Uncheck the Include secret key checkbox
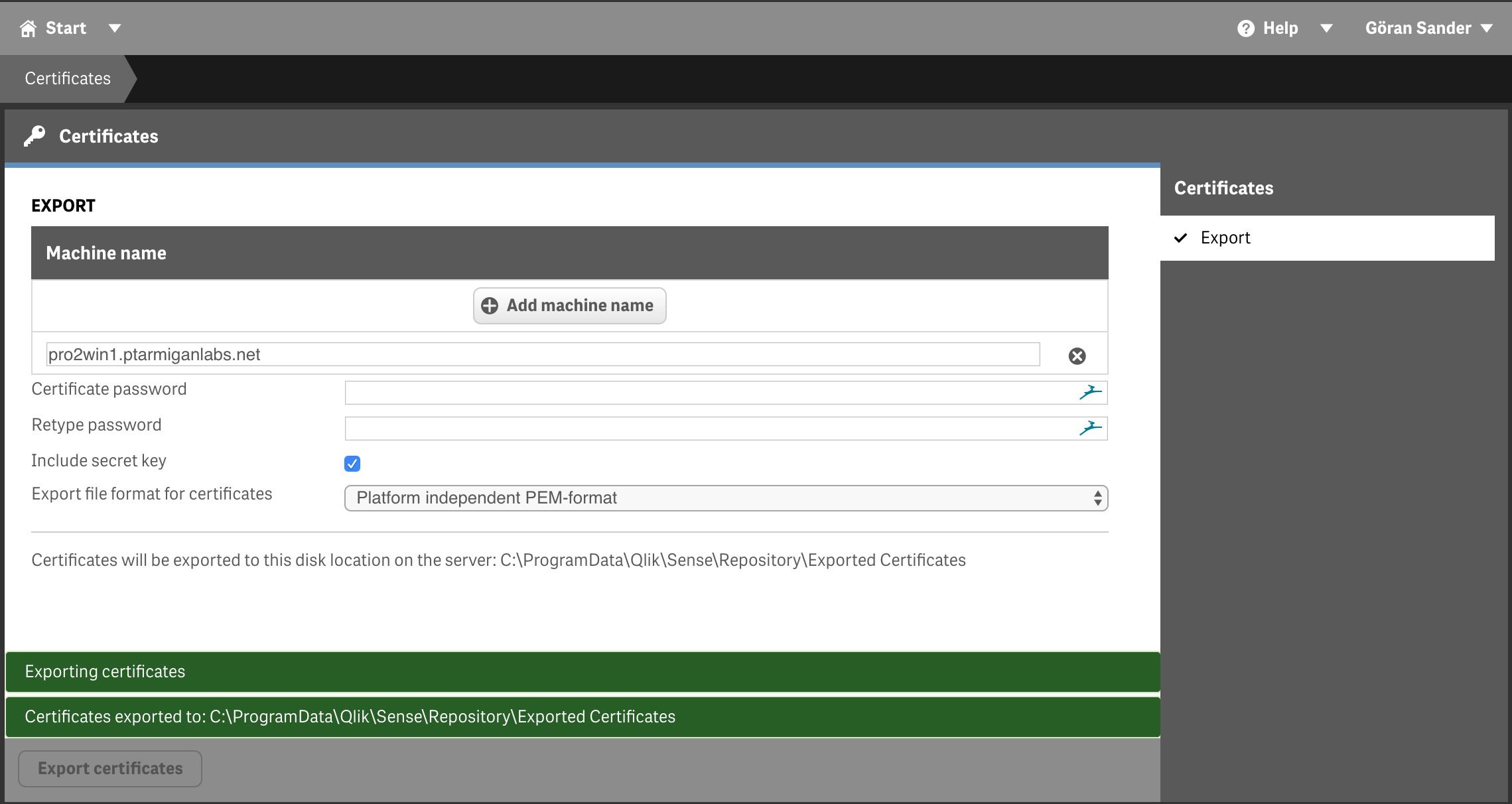Screen dimensions: 1512x804 [x=352, y=463]
